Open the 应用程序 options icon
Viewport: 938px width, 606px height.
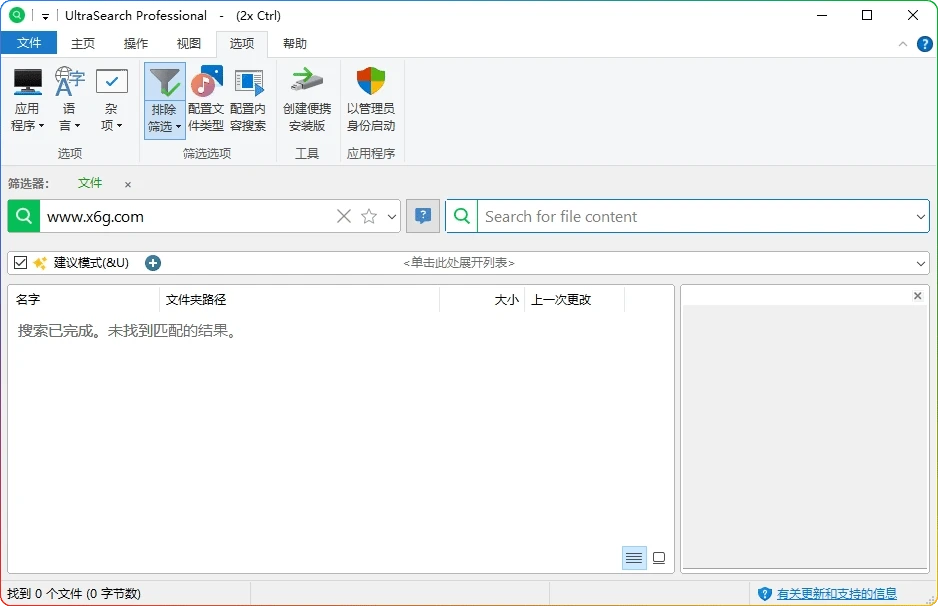28,82
